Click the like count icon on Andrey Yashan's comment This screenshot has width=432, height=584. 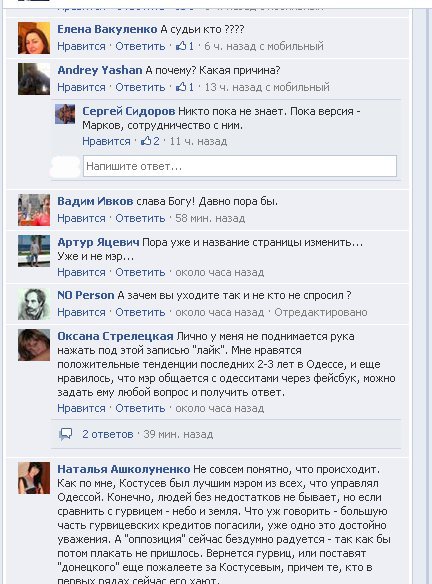click(x=181, y=87)
